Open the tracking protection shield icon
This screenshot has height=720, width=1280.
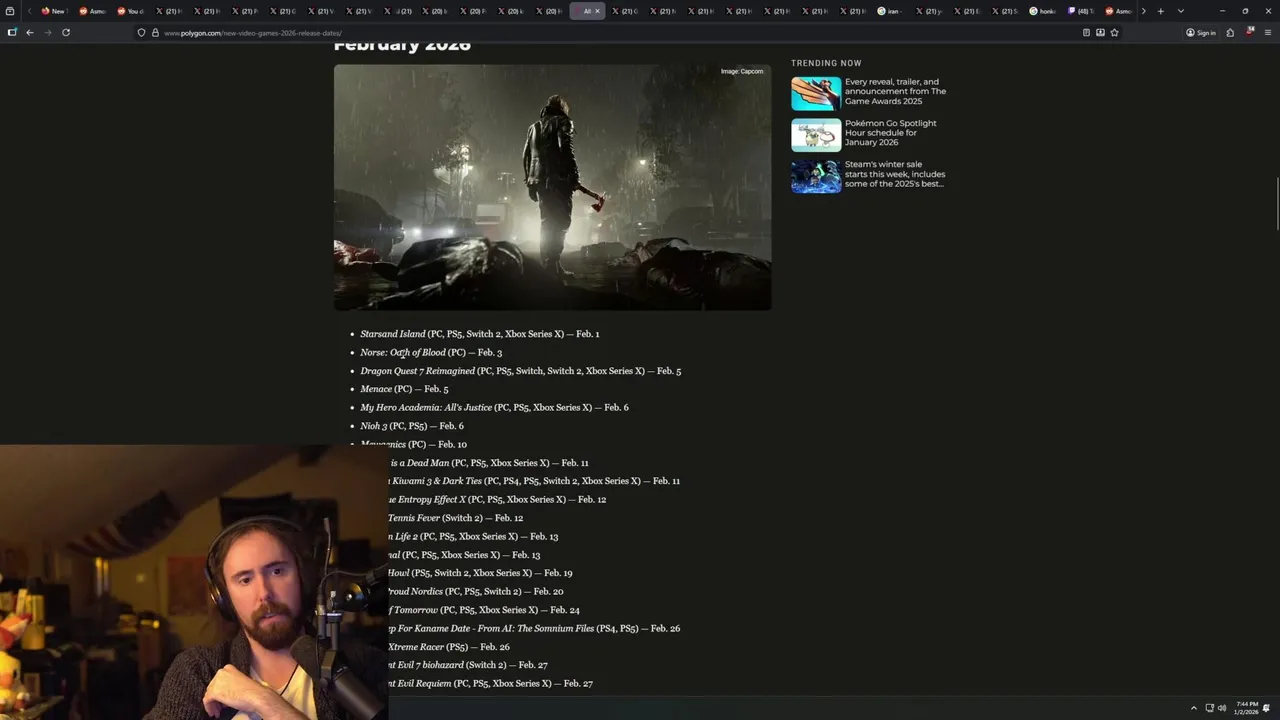pos(141,32)
